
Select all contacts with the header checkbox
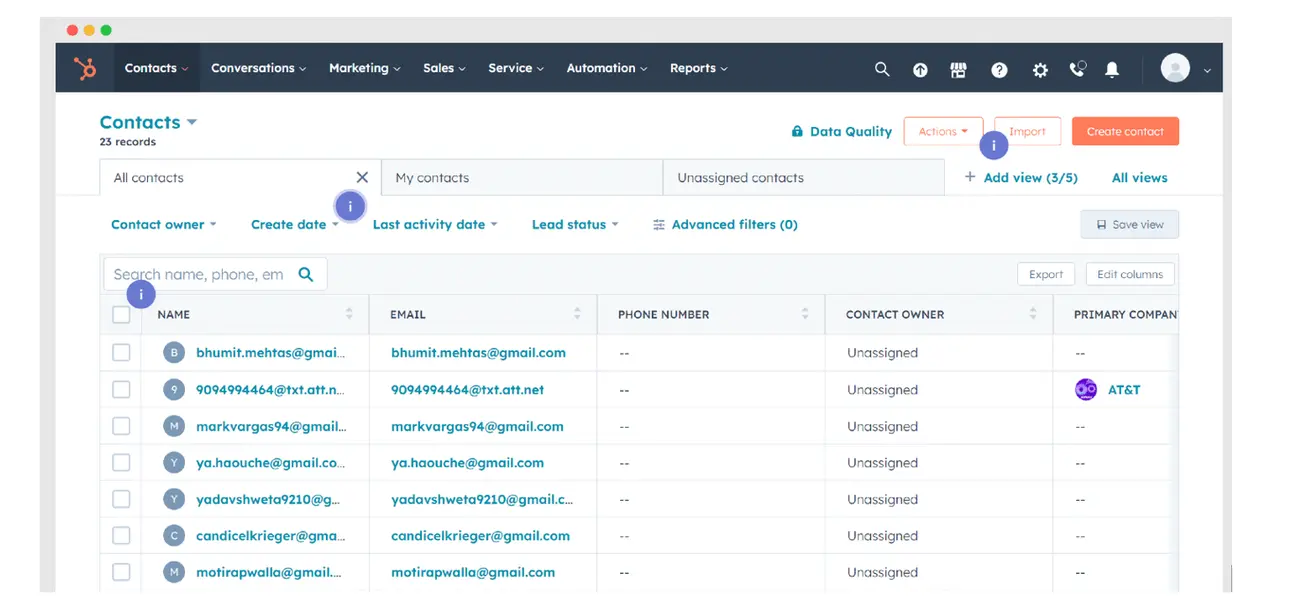(x=120, y=313)
